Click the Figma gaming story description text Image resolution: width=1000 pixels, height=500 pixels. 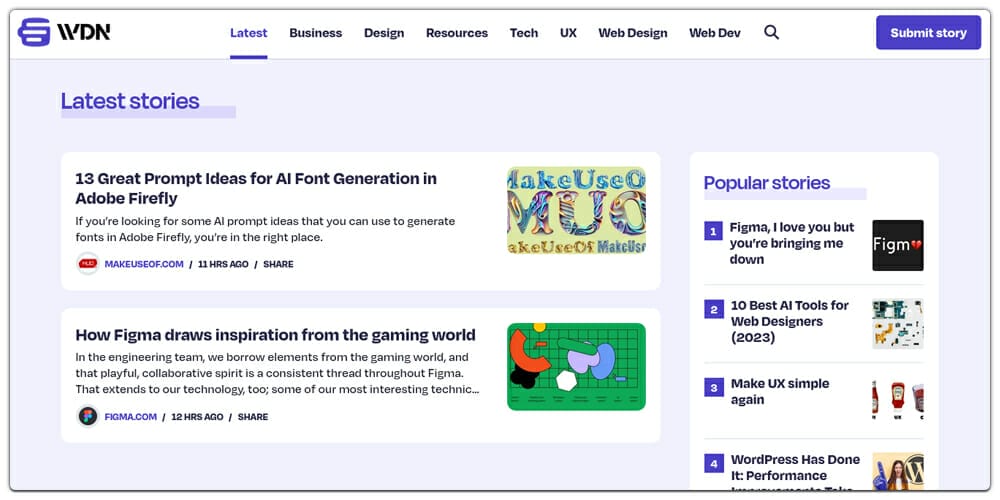(277, 373)
